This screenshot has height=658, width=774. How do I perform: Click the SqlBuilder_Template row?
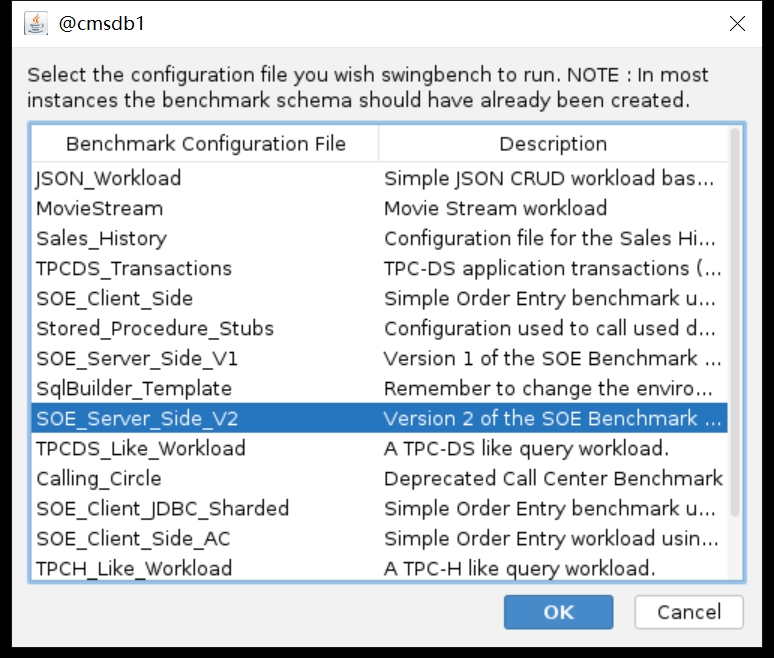[133, 389]
